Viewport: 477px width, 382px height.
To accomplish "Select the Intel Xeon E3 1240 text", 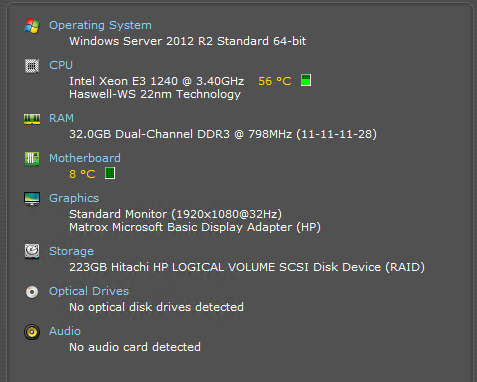I will pos(123,81).
